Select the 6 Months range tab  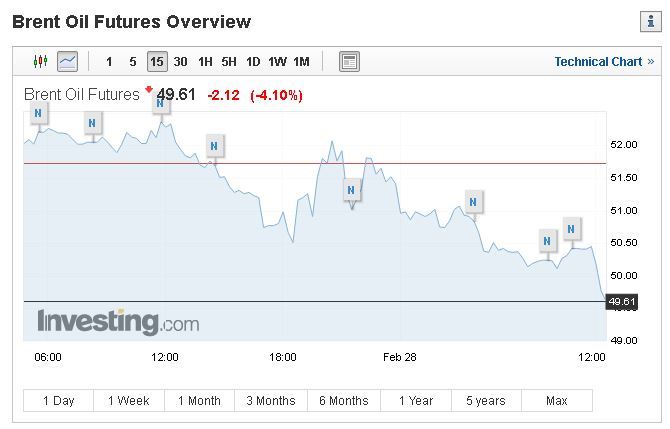tap(344, 401)
